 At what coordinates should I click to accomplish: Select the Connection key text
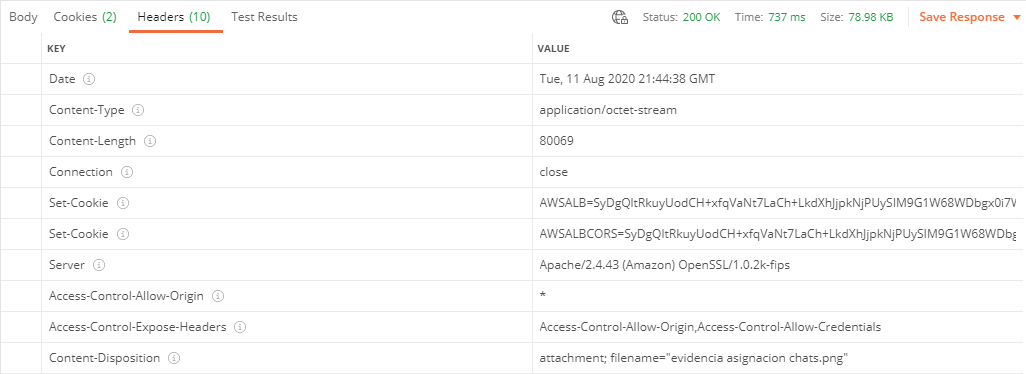(x=81, y=172)
